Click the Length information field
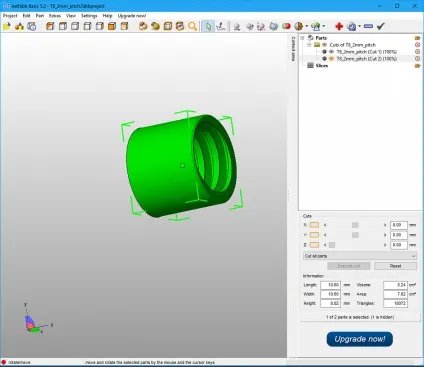The width and height of the screenshot is (424, 367). click(330, 285)
